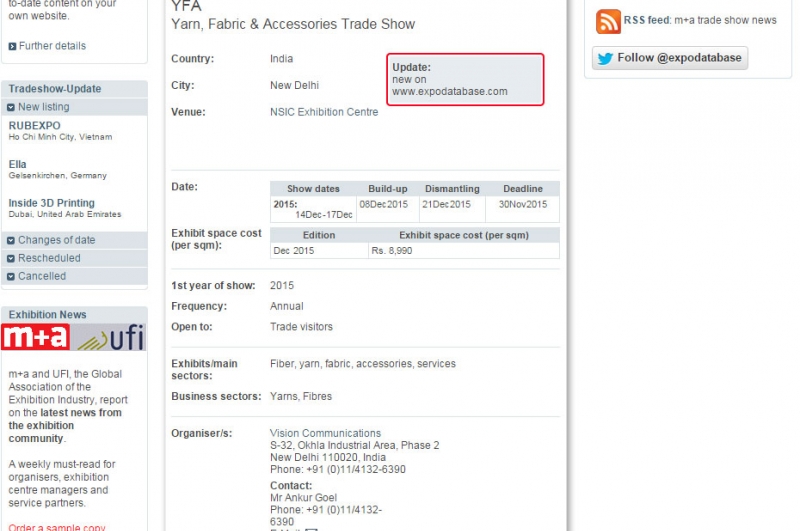This screenshot has width=800, height=531.
Task: Click the UFI logo image
Action: click(x=110, y=338)
